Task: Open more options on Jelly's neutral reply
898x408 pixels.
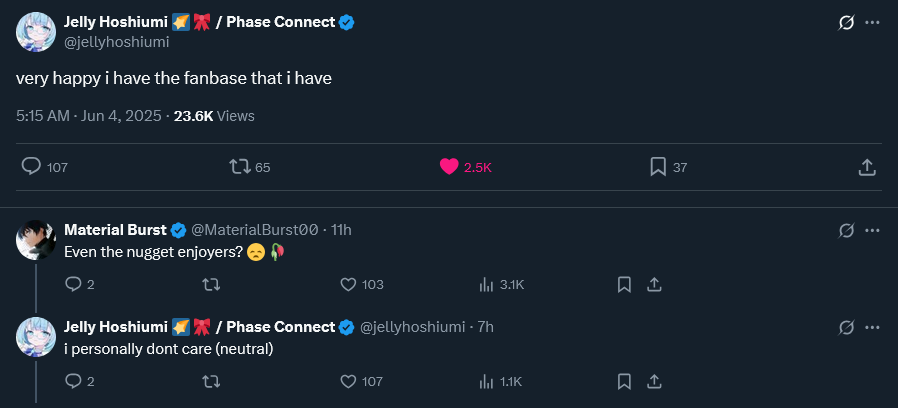Action: pyautogui.click(x=873, y=327)
